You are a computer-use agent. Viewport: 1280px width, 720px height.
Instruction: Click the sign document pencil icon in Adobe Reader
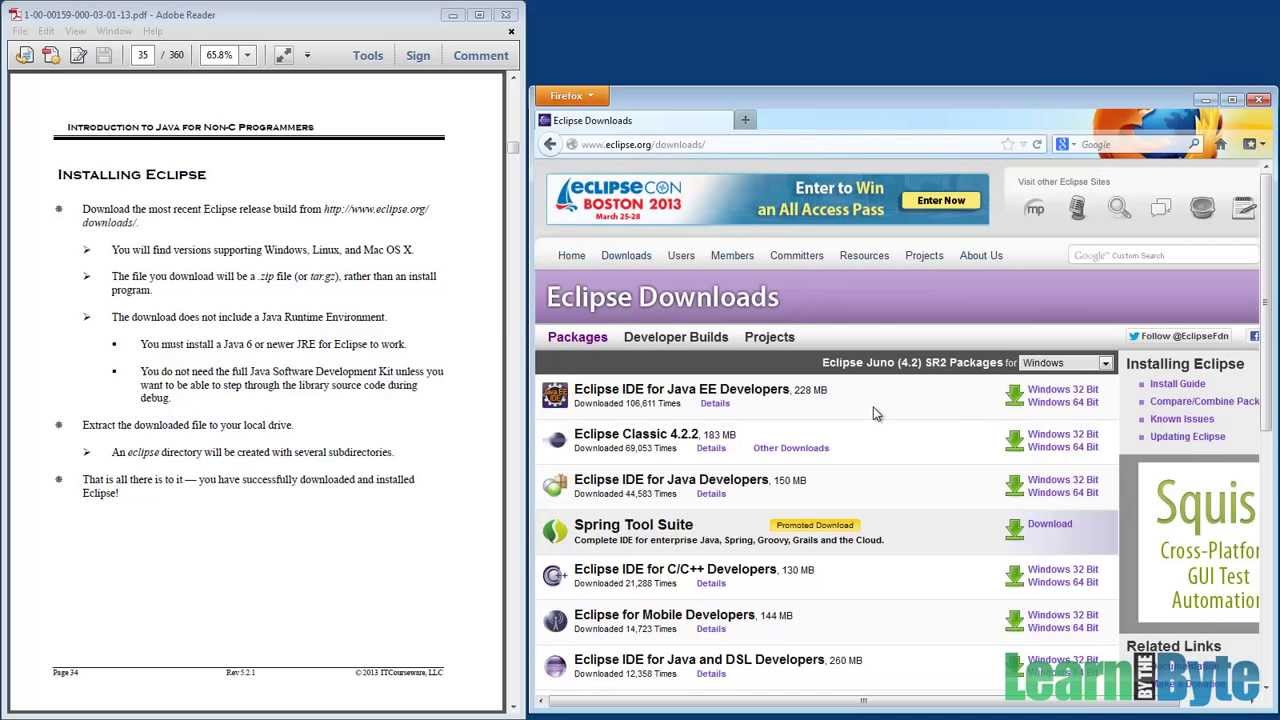click(x=78, y=55)
